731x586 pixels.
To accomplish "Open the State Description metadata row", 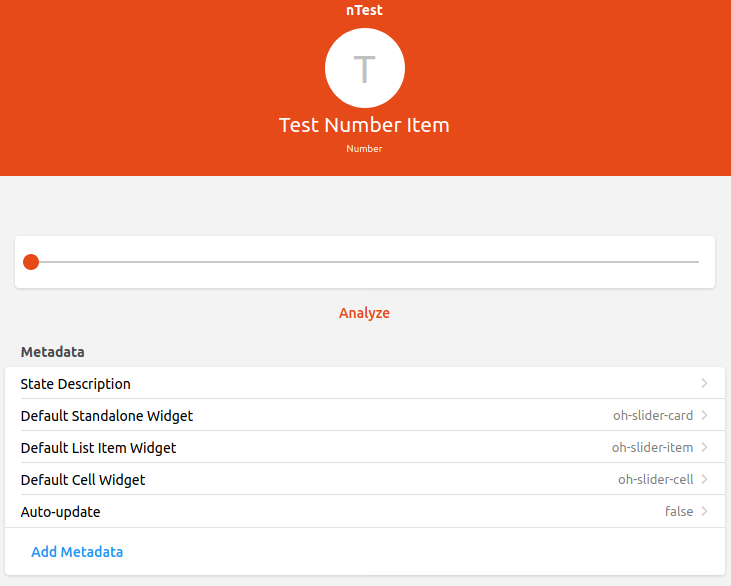I will click(76, 384).
